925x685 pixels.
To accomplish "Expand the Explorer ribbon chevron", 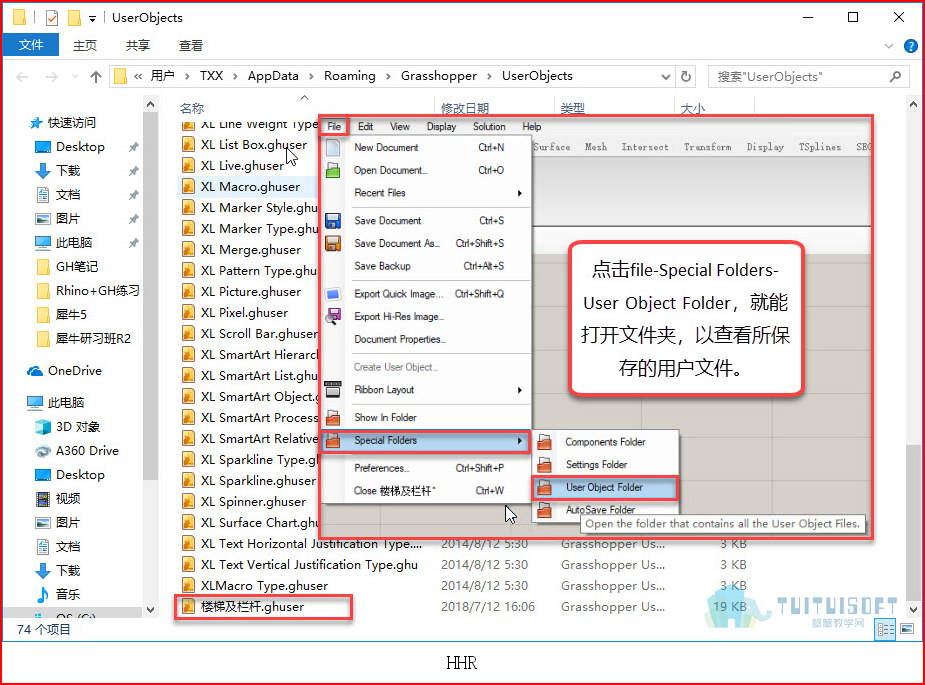I will 889,46.
